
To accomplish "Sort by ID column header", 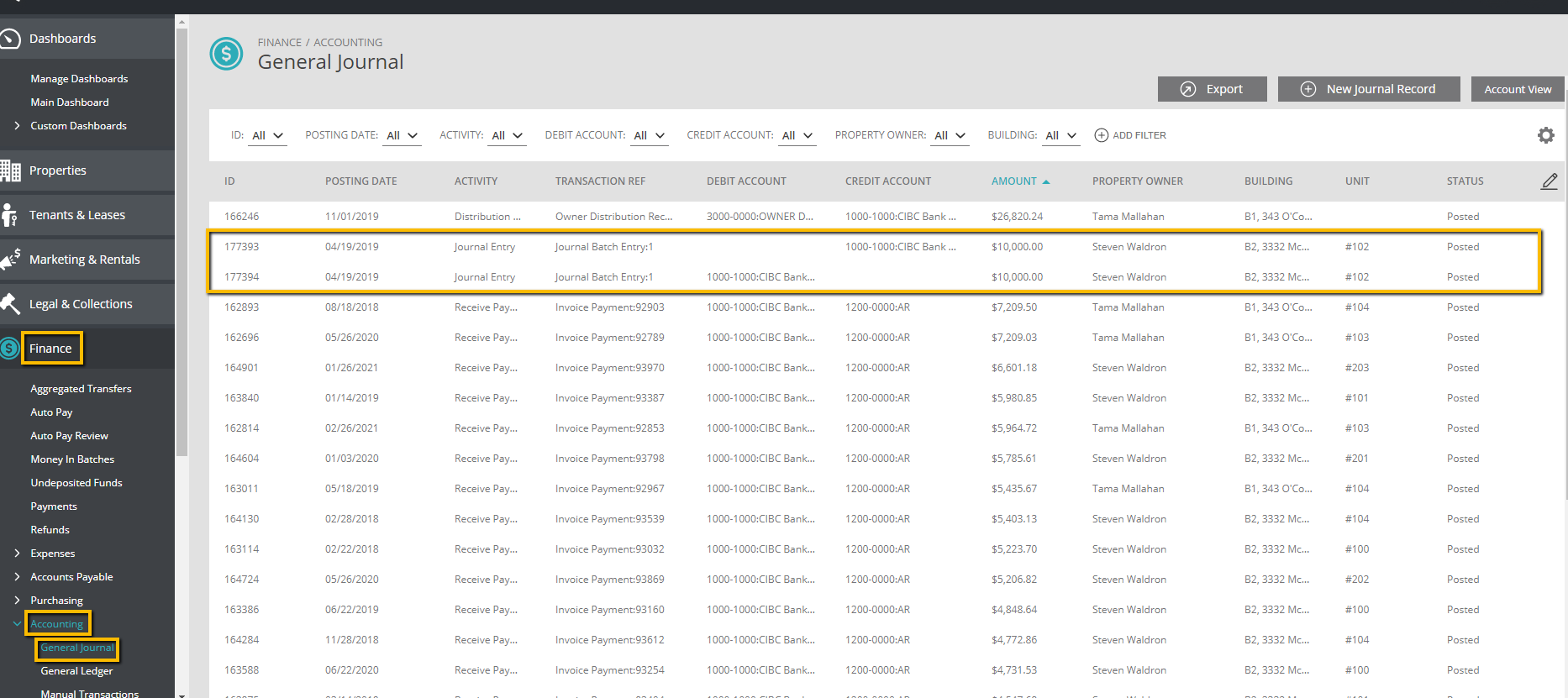I will point(229,181).
